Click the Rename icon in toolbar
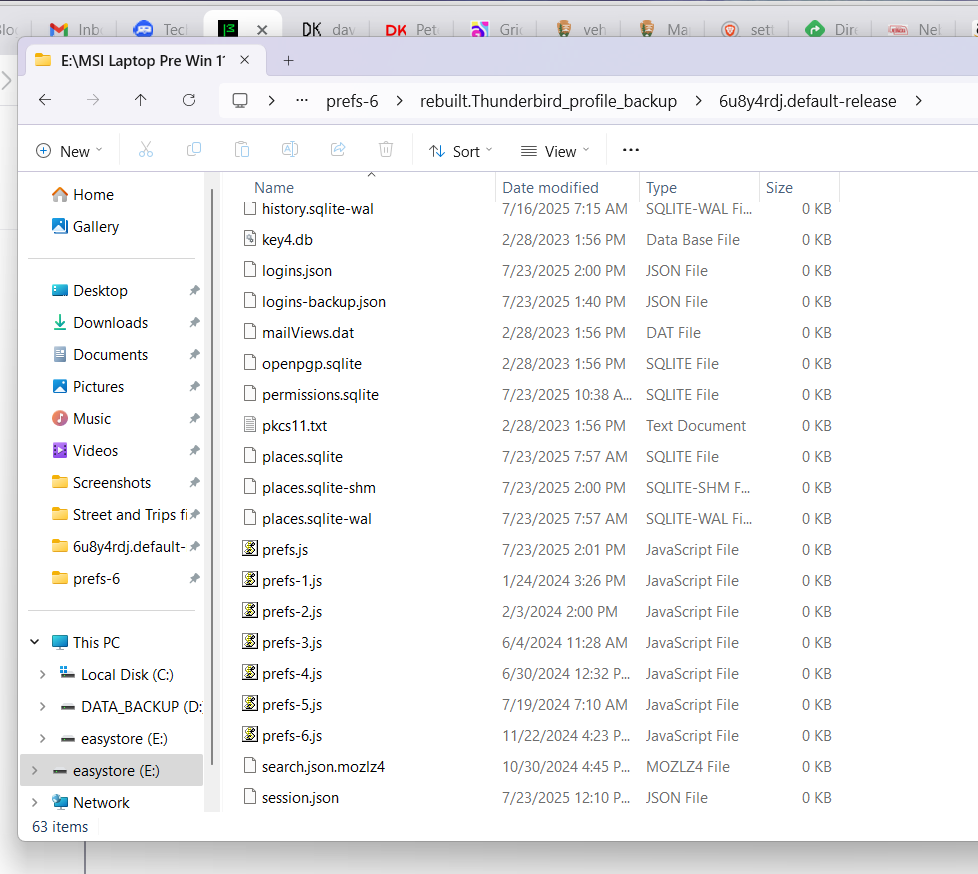The width and height of the screenshot is (978, 874). point(290,150)
